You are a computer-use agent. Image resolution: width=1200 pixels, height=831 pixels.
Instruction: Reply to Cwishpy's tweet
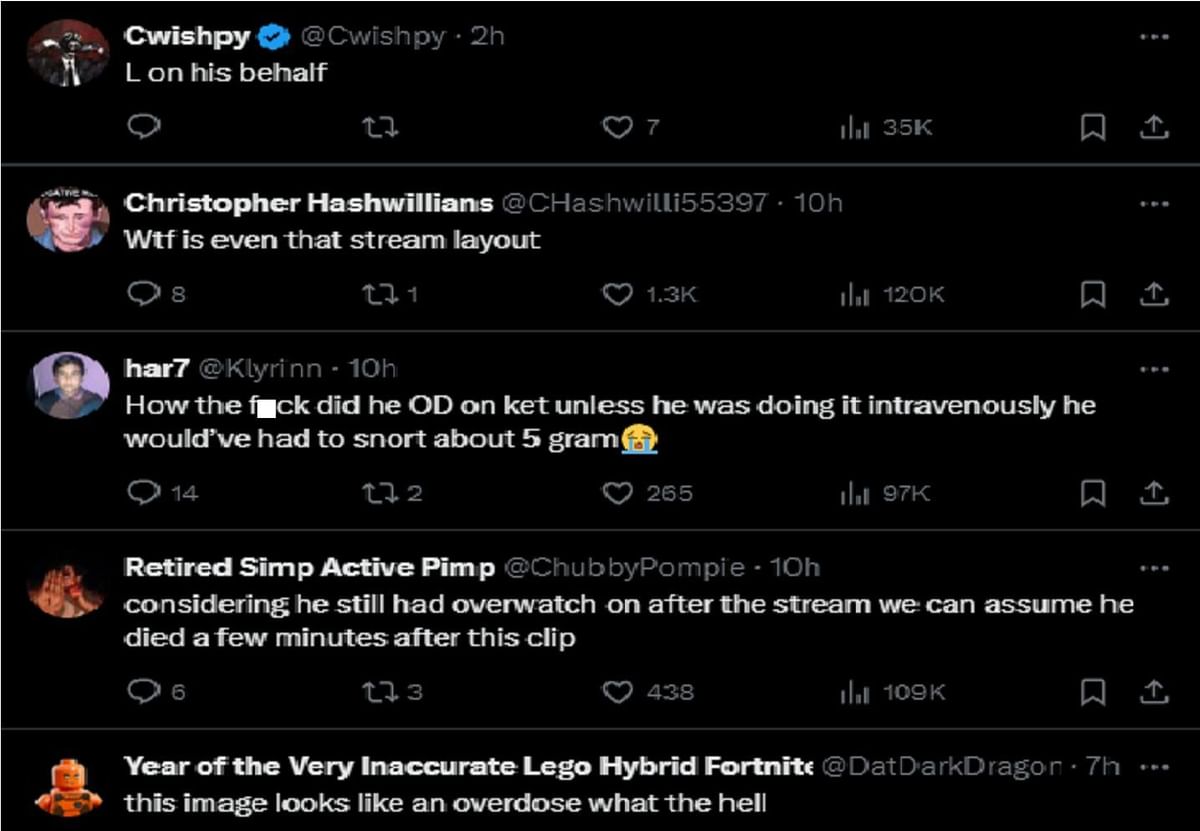(x=145, y=127)
